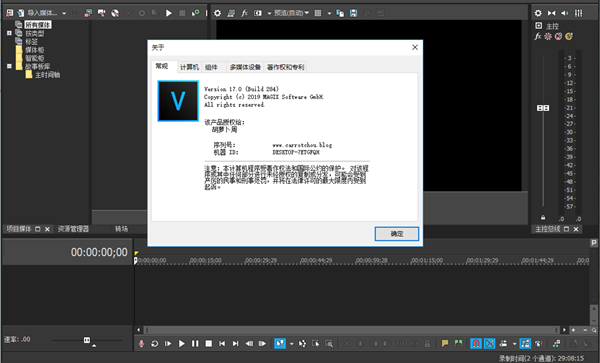Copy snapshot to clipboard icon
600x363 pixels.
coord(340,13)
